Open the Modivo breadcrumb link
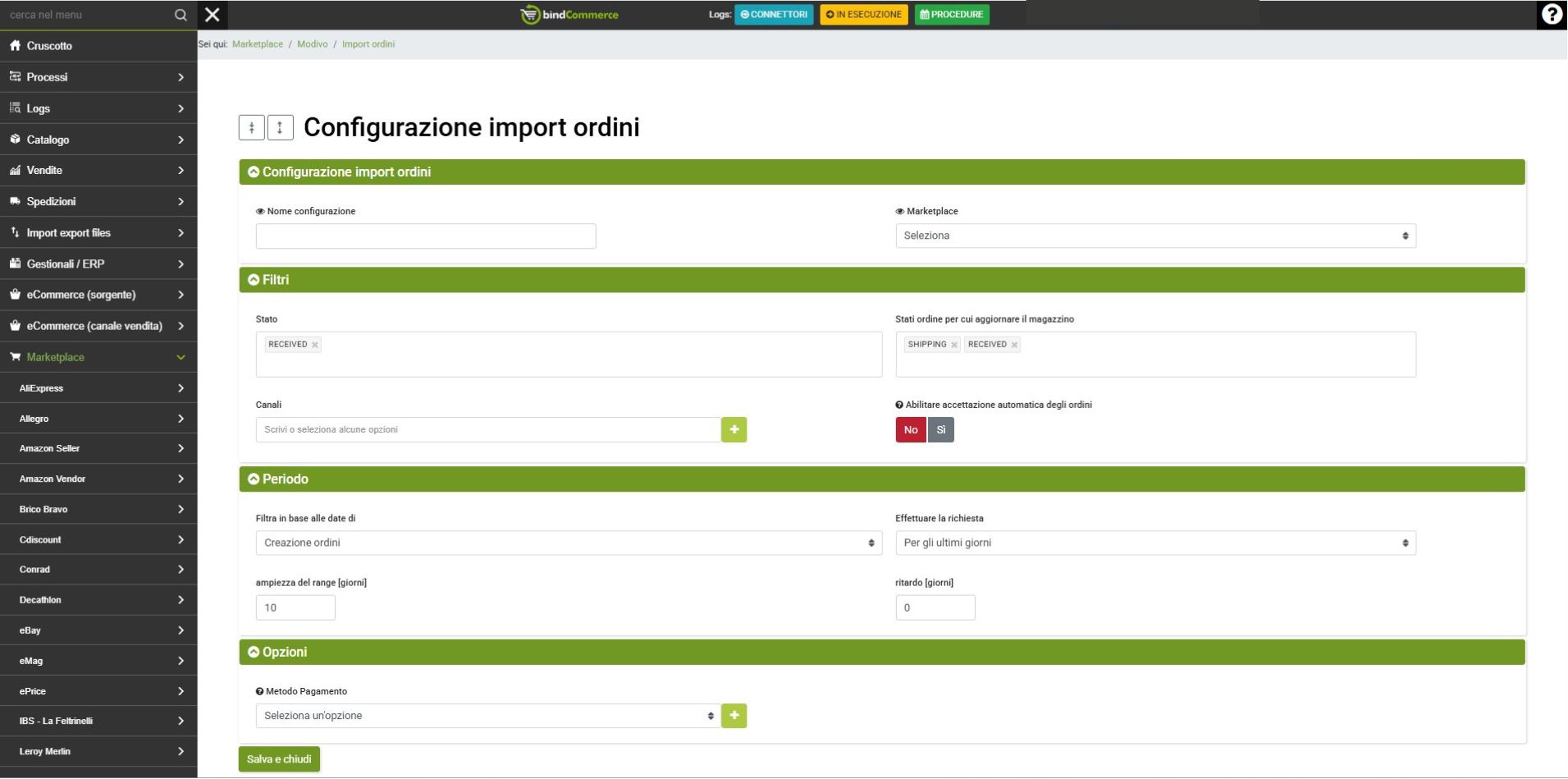Screen dimensions: 1568x779 click(x=312, y=44)
